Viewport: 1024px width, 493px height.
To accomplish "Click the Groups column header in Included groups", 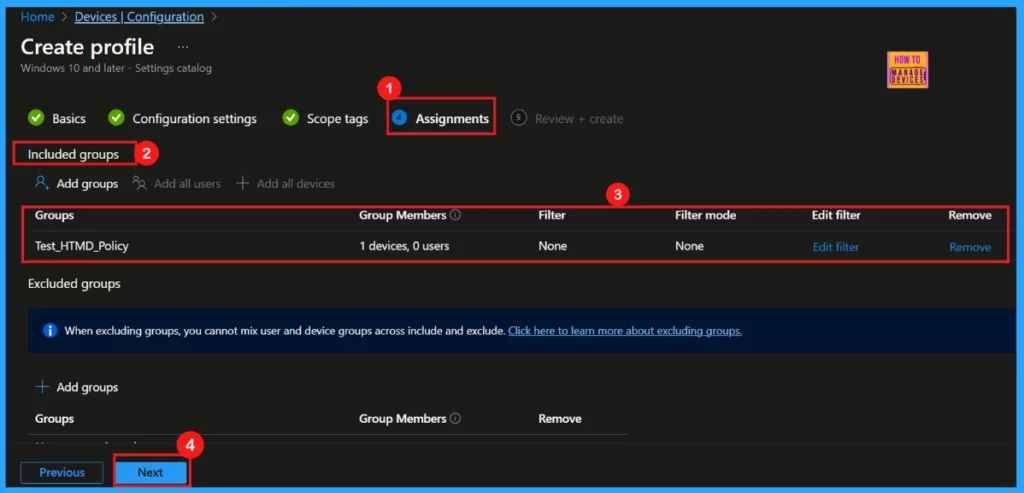I will tap(54, 215).
